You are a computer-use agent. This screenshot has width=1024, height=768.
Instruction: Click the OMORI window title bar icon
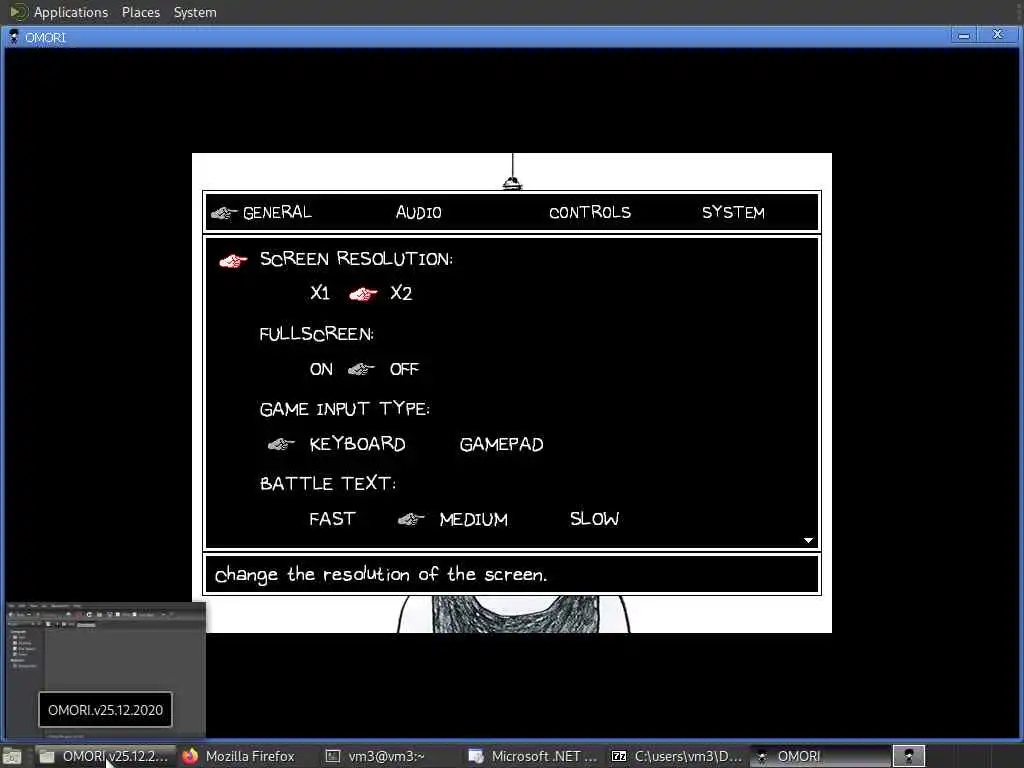point(14,37)
